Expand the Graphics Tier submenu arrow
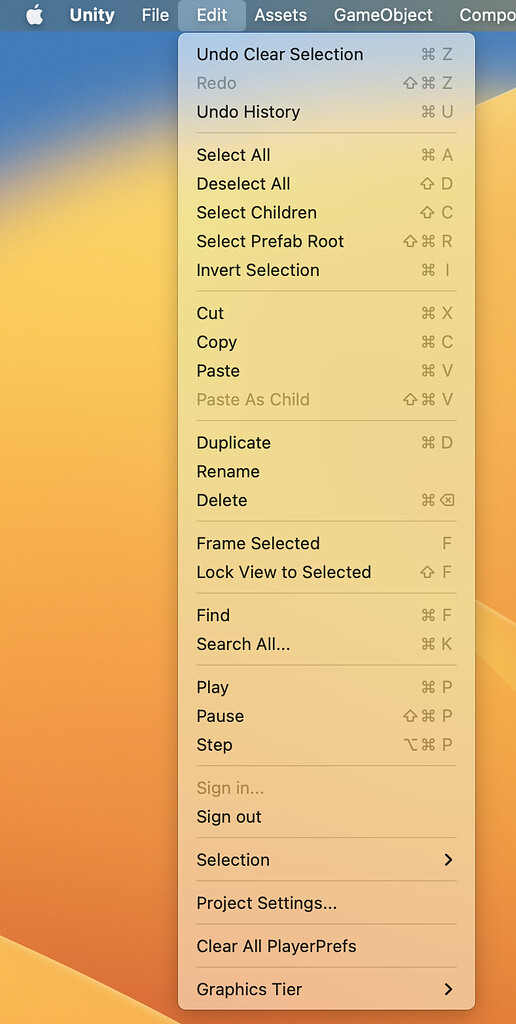The width and height of the screenshot is (516, 1024). coord(448,989)
